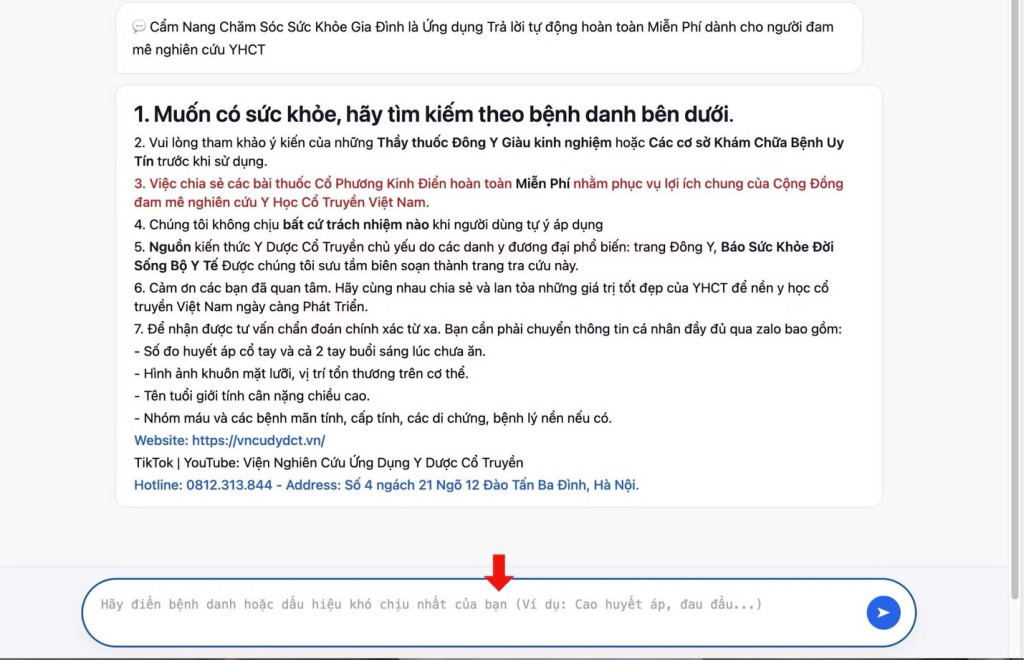This screenshot has width=1024, height=660.
Task: Click bold "Miễn Phí" in the red paragraph
Action: coord(542,184)
